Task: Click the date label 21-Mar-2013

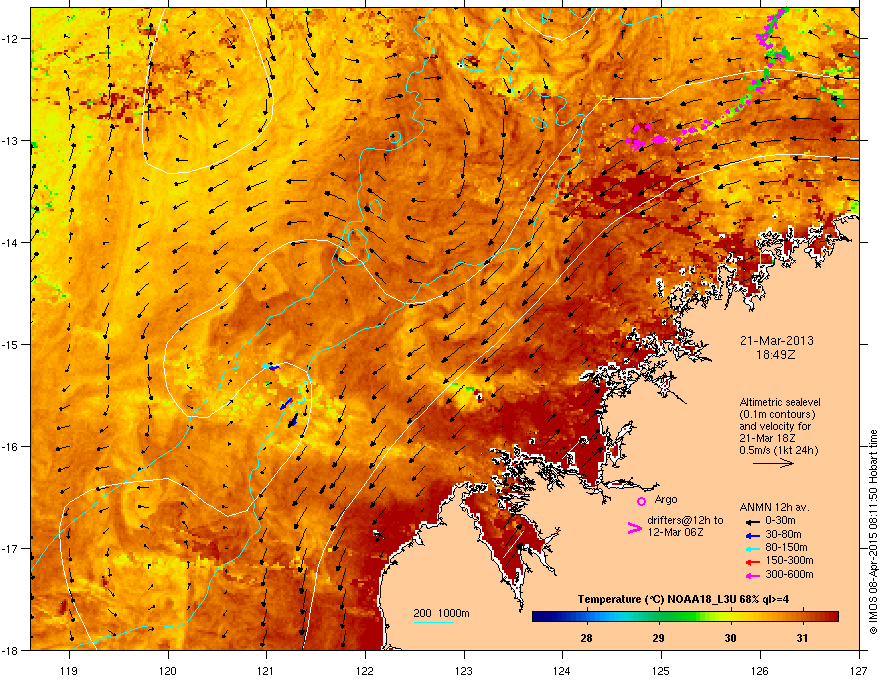Action: coord(777,341)
